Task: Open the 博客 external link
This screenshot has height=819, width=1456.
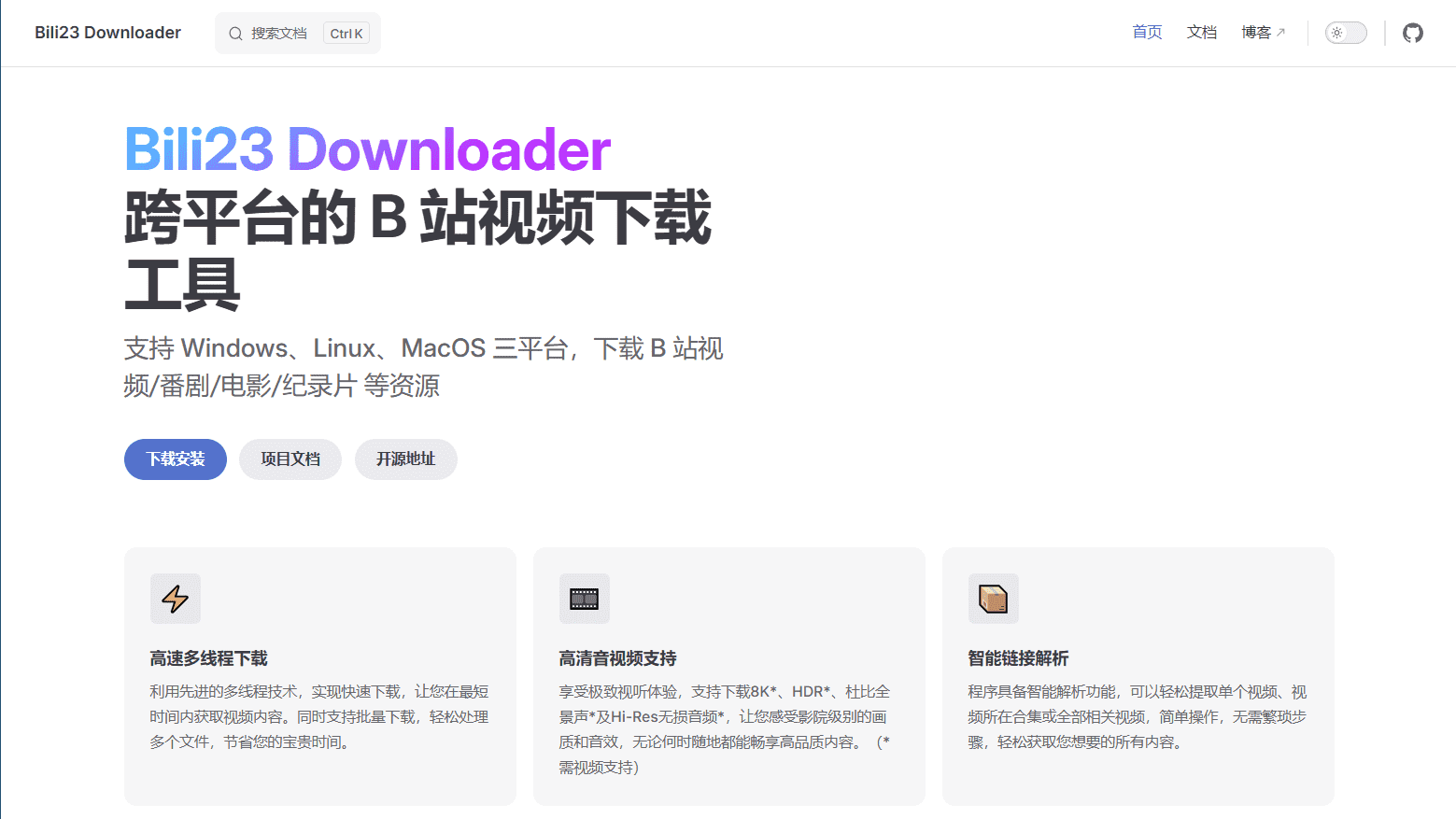Action: coord(1264,33)
